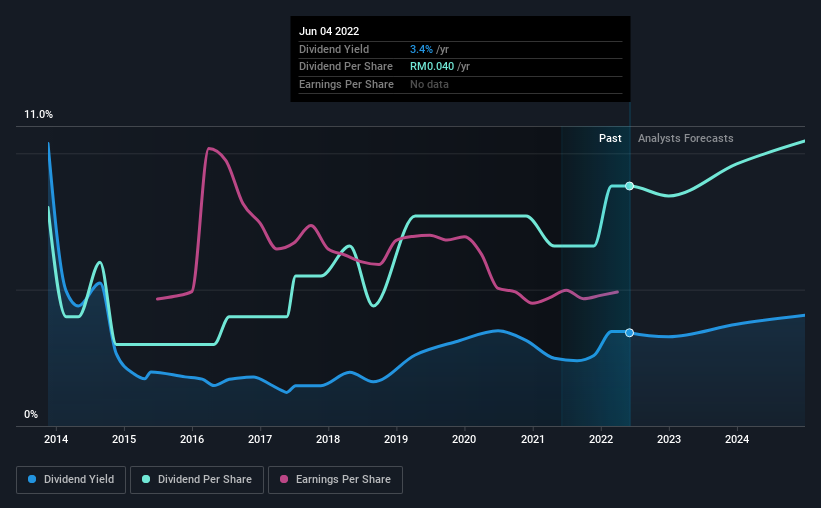
Task: Click the Analysts Forecasts label
Action: coord(685,138)
